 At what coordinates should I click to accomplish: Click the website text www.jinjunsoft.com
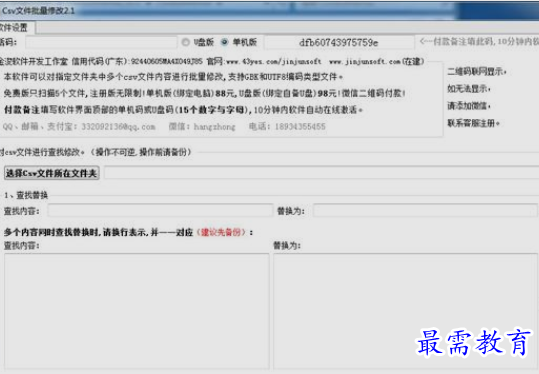pyautogui.click(x=365, y=62)
